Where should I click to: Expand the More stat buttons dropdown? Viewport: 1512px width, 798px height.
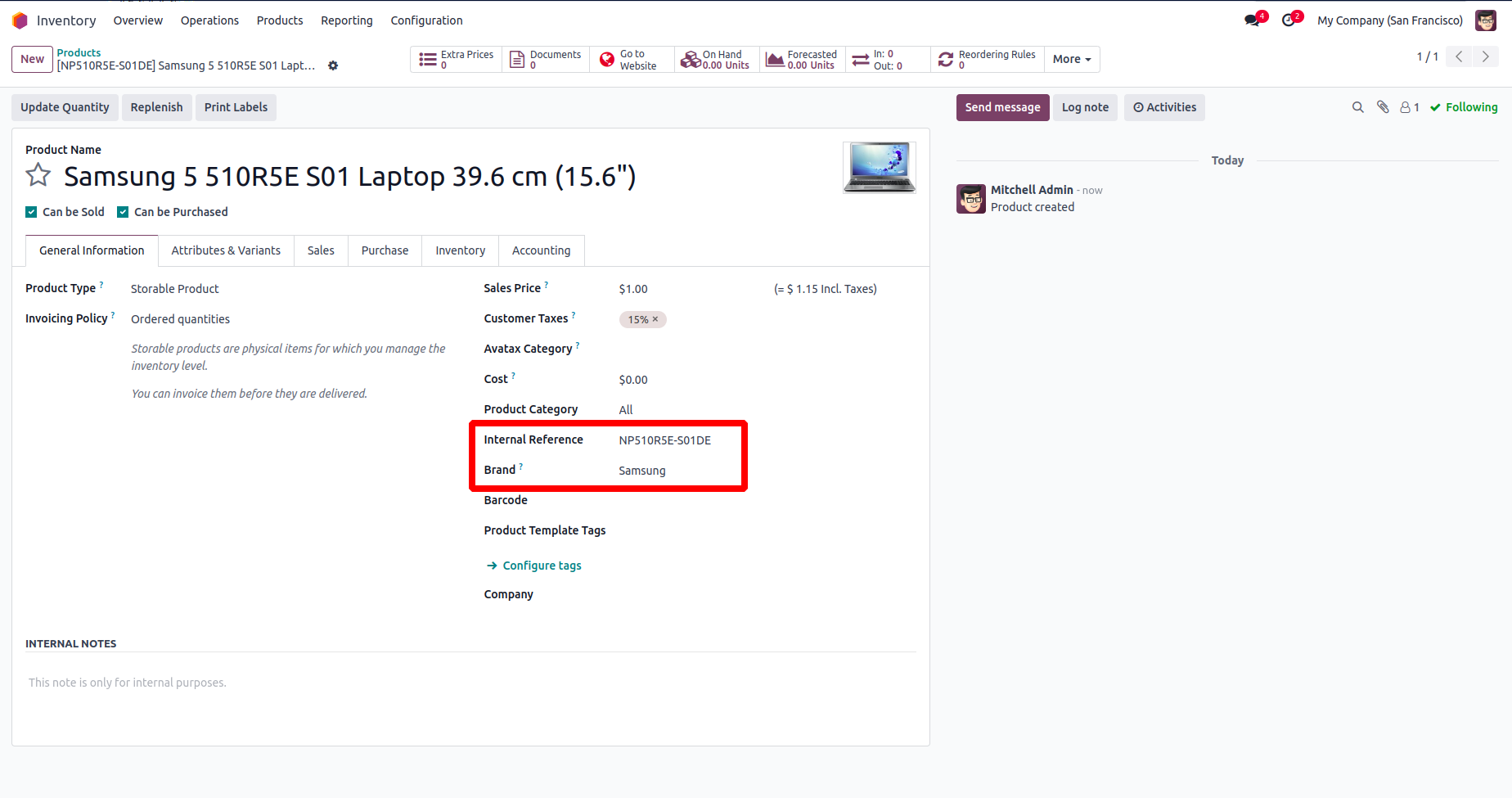pyautogui.click(x=1072, y=60)
